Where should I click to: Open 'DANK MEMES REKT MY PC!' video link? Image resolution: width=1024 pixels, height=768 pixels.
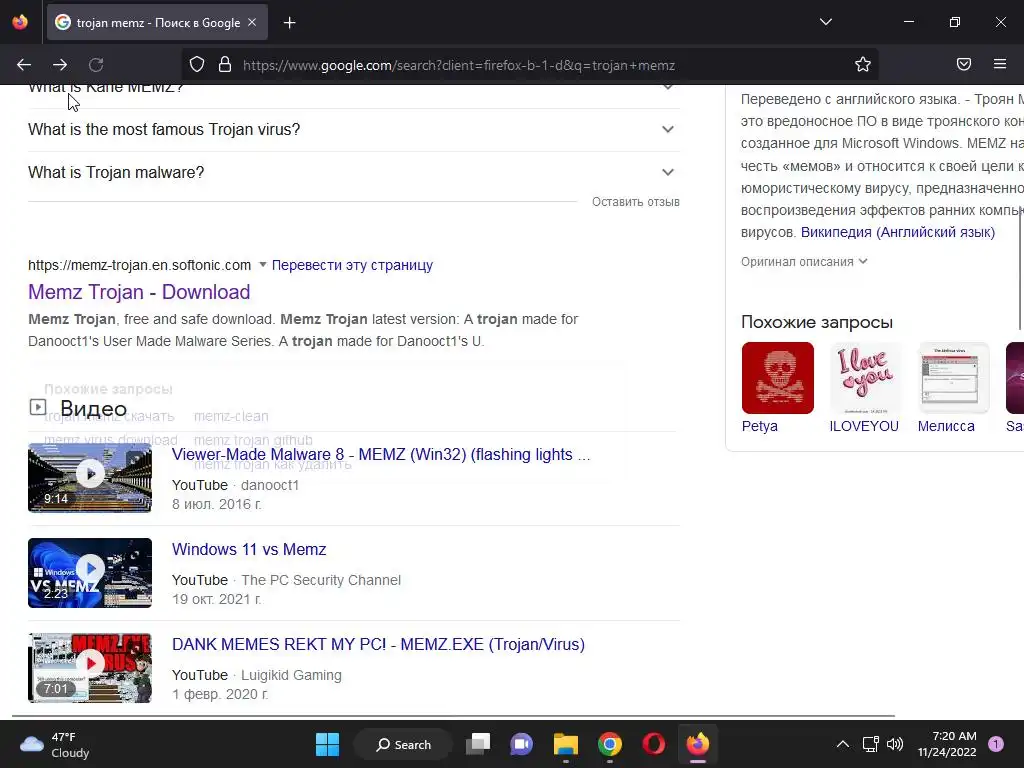click(x=378, y=644)
